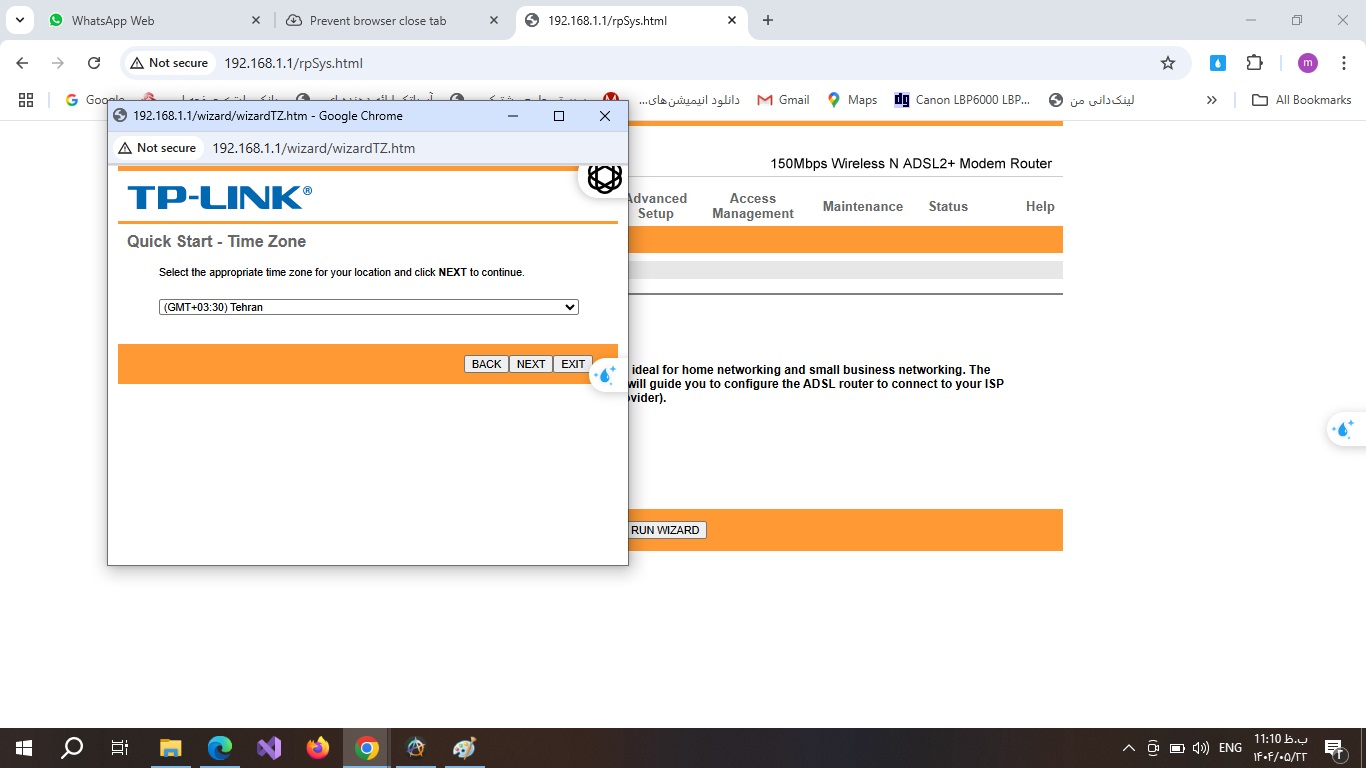Click the BACK button in wizard
The width and height of the screenshot is (1366, 768).
point(486,364)
